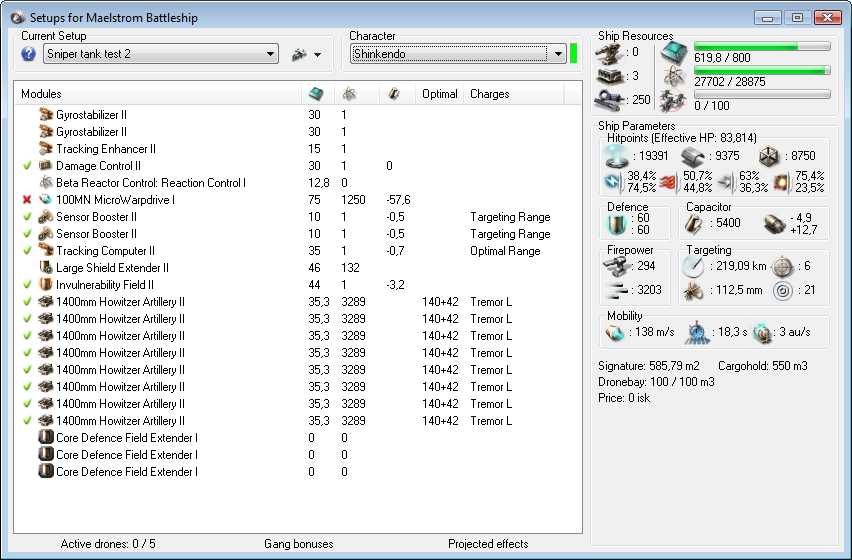Click the green indicator beside Character dropdown
The width and height of the screenshot is (852, 560).
click(x=574, y=54)
